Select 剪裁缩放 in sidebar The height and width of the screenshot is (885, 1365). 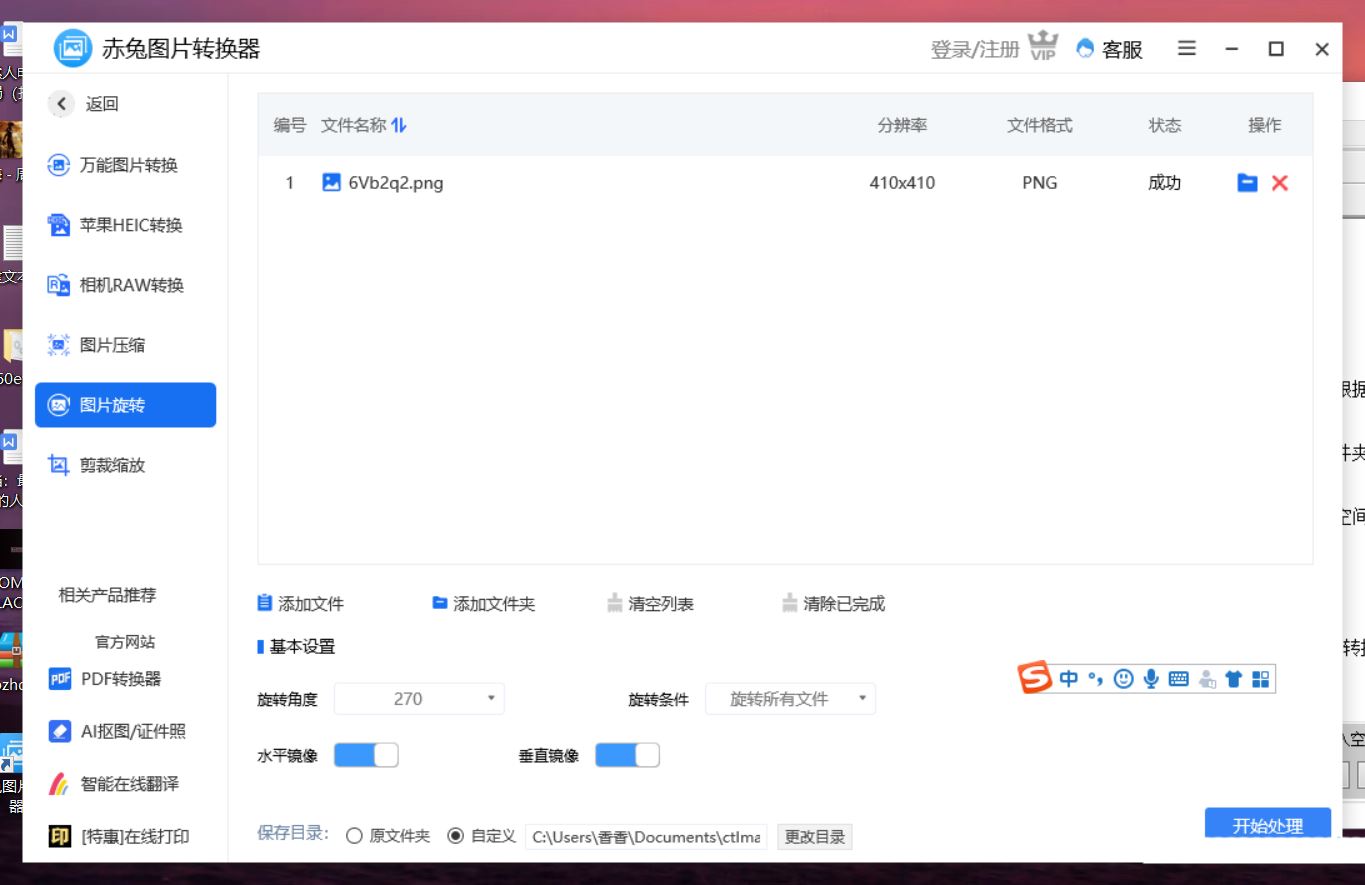tap(125, 466)
